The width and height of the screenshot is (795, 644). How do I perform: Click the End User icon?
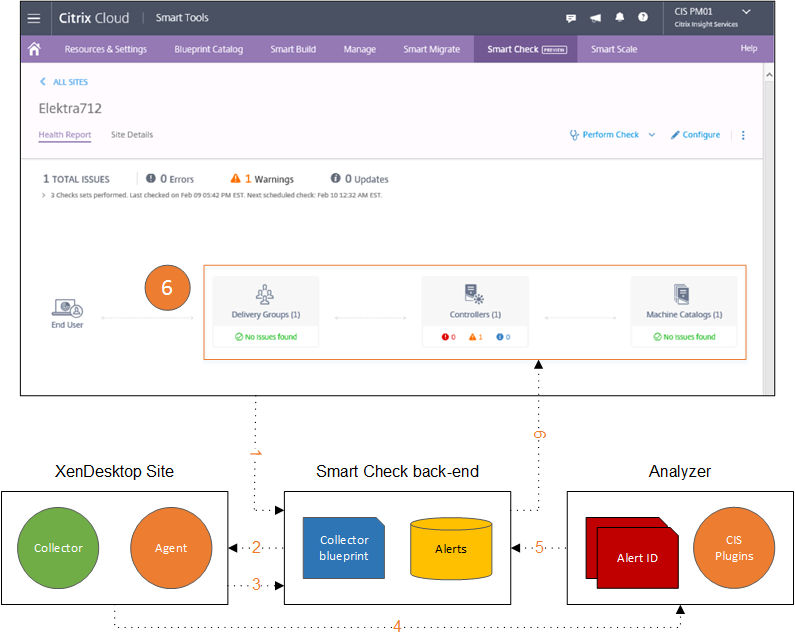point(67,308)
